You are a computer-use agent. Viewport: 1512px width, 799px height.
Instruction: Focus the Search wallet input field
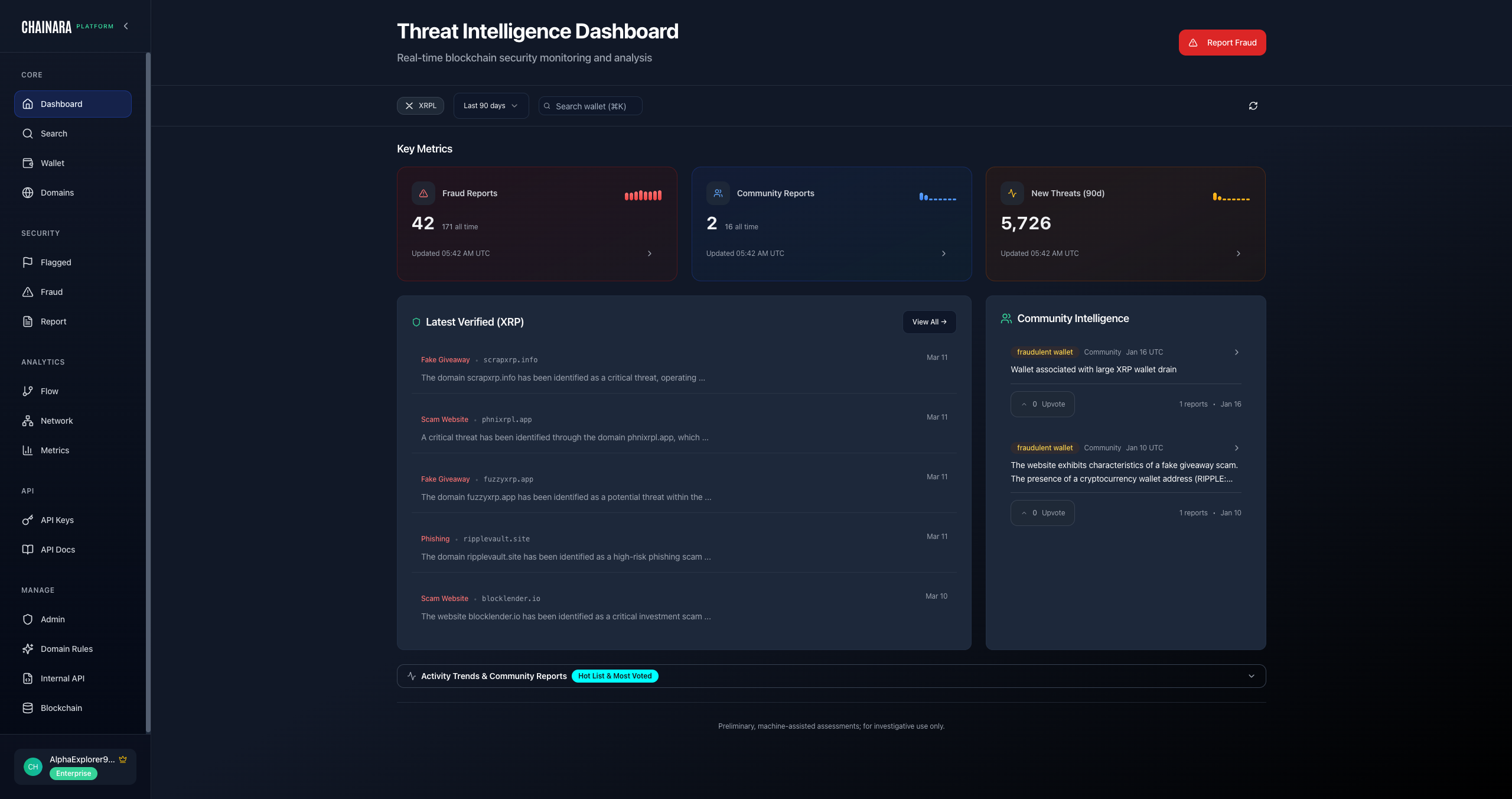tap(590, 106)
